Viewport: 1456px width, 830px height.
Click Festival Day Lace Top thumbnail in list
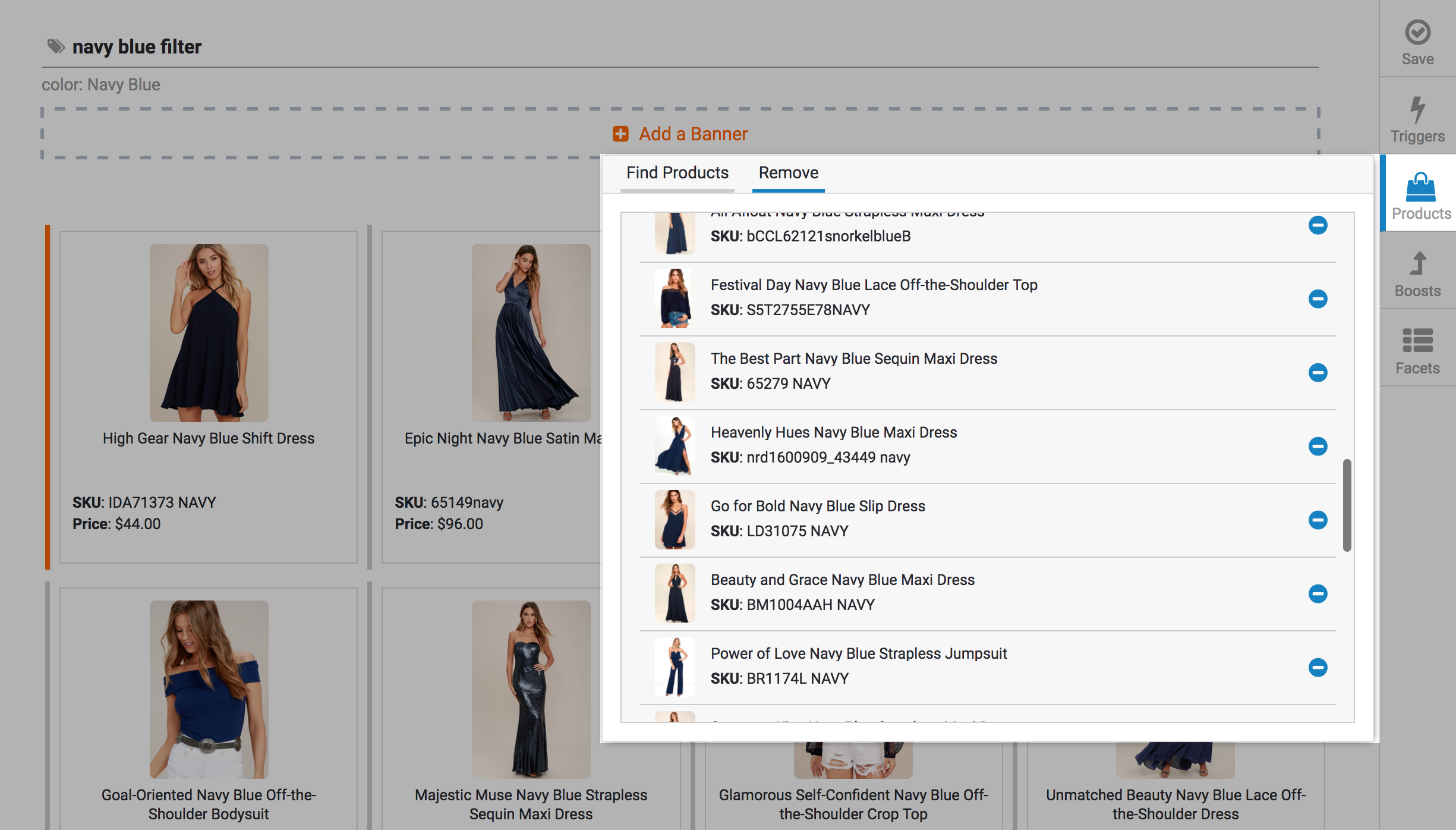[x=675, y=298]
